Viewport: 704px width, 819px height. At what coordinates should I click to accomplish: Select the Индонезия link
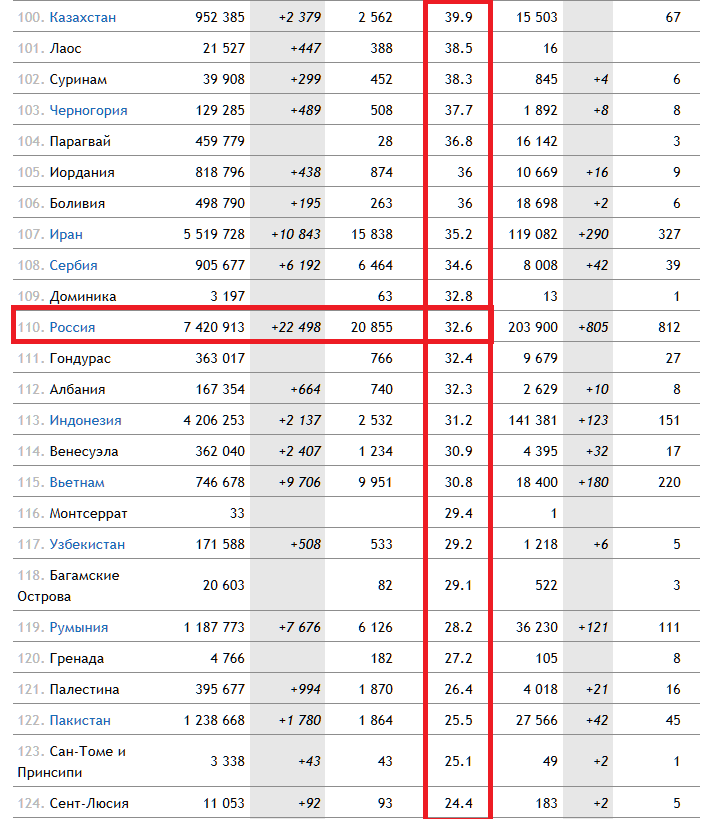click(x=85, y=420)
